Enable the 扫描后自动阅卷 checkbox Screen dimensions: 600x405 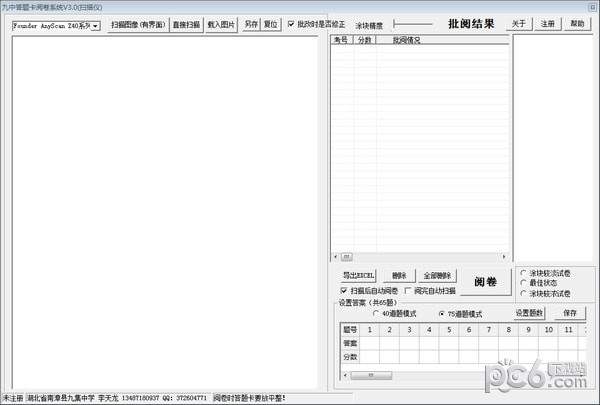345,291
